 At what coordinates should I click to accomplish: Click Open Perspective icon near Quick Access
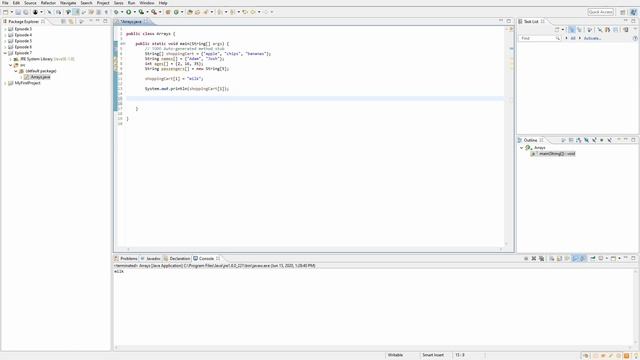pos(623,12)
